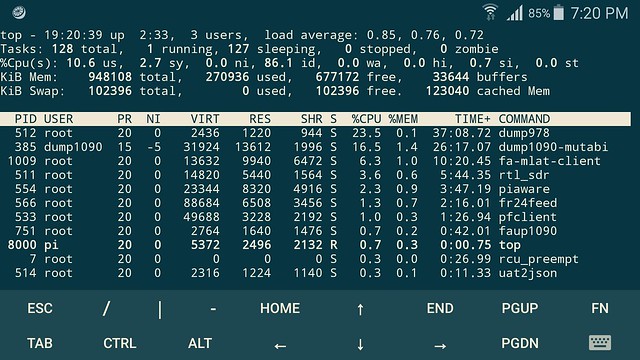Image resolution: width=640 pixels, height=360 pixels.
Task: Click the %CPU column header
Action: coord(366,119)
